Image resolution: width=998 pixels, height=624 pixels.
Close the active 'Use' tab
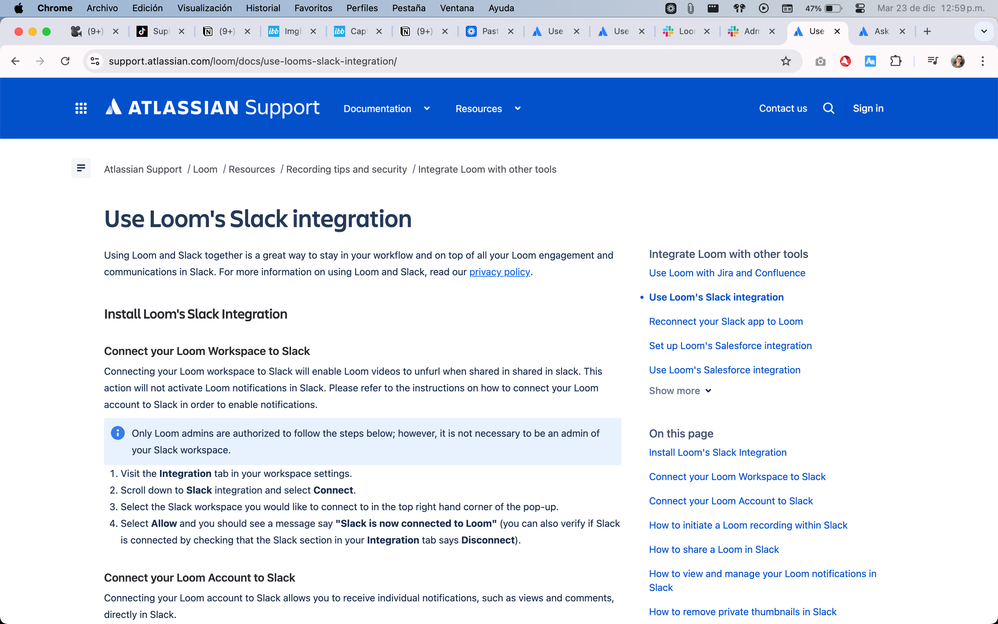837,31
